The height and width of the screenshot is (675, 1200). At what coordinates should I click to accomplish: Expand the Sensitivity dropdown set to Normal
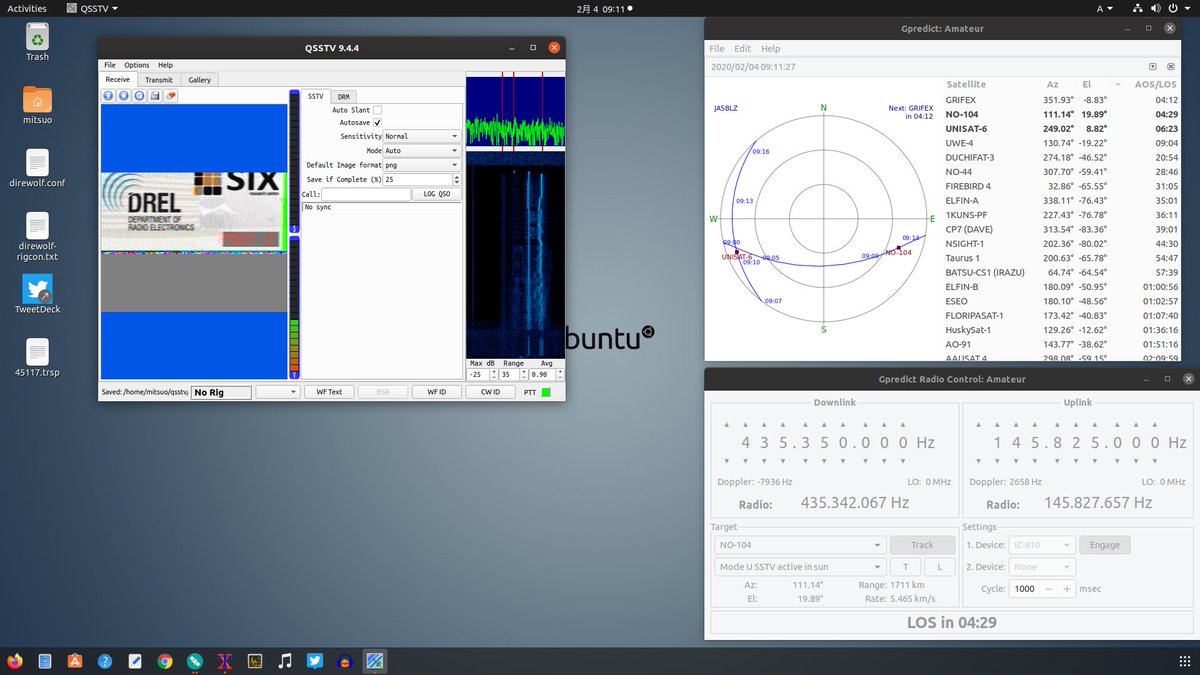[x=421, y=136]
